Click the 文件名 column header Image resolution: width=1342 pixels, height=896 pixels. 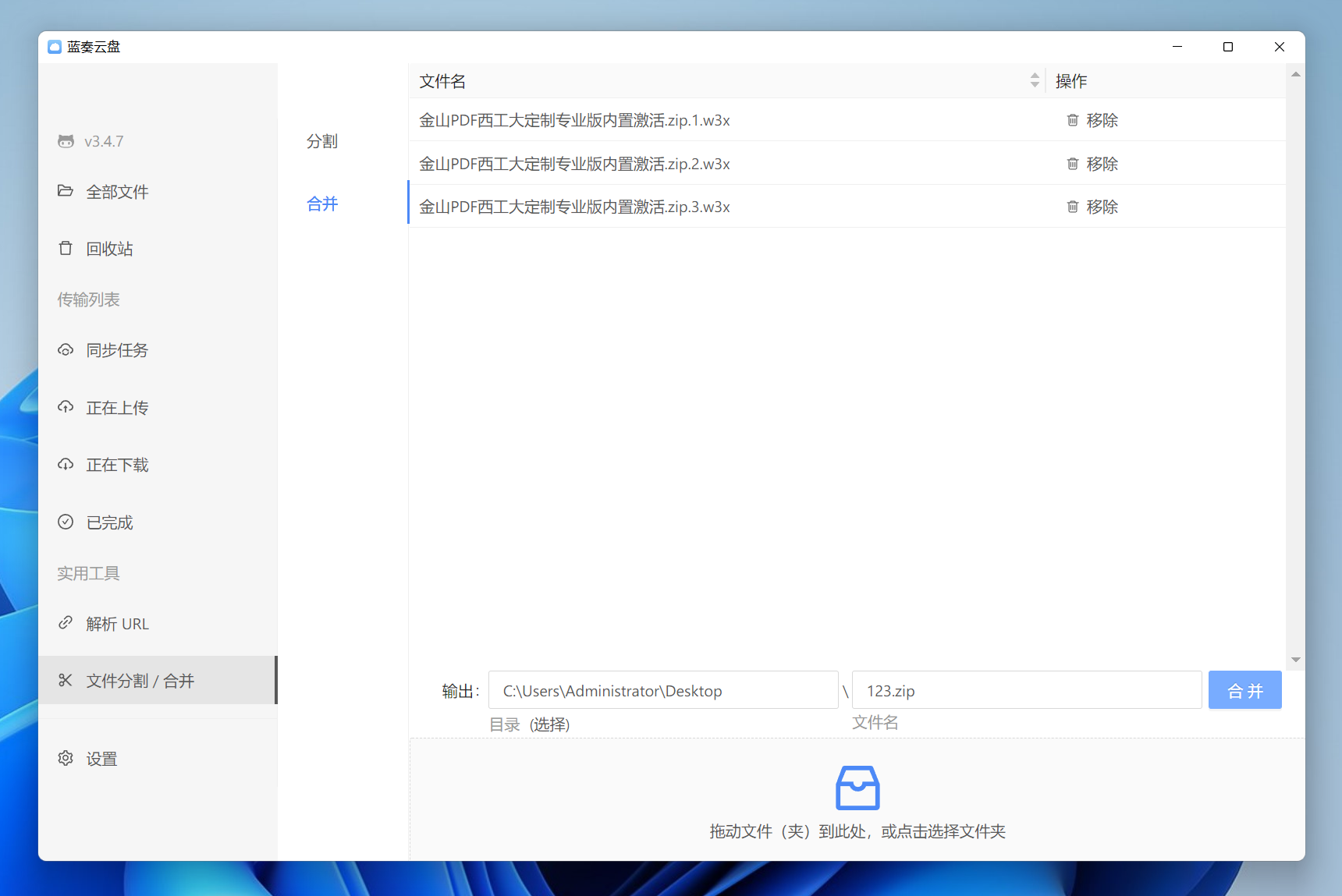pos(442,81)
